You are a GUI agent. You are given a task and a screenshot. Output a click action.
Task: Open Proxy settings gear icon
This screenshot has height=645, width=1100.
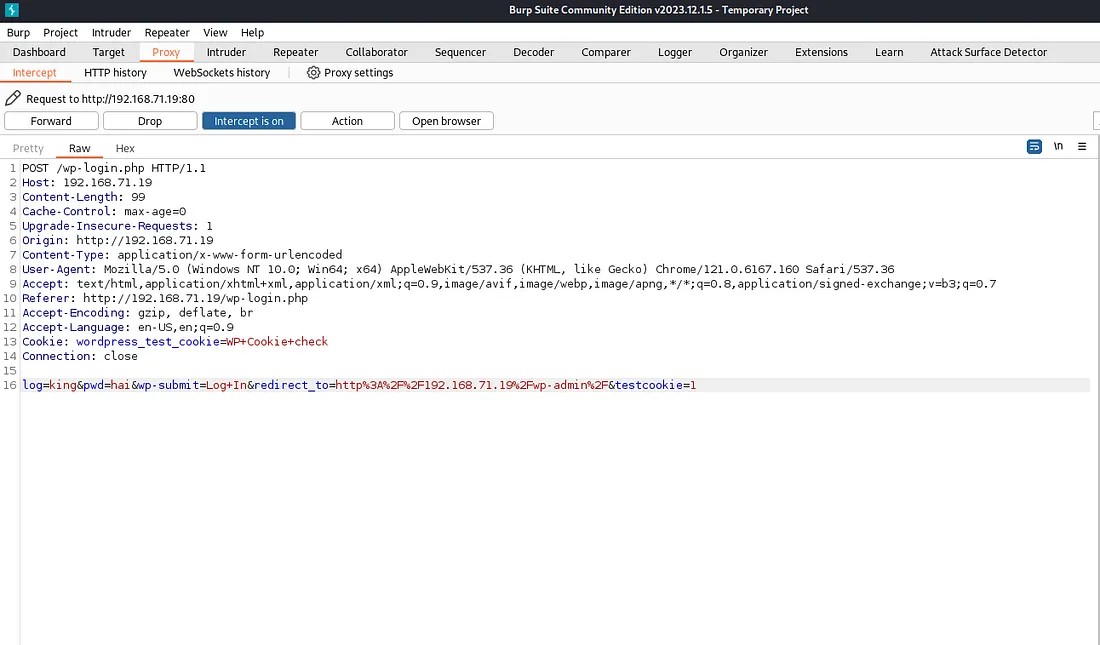[313, 73]
